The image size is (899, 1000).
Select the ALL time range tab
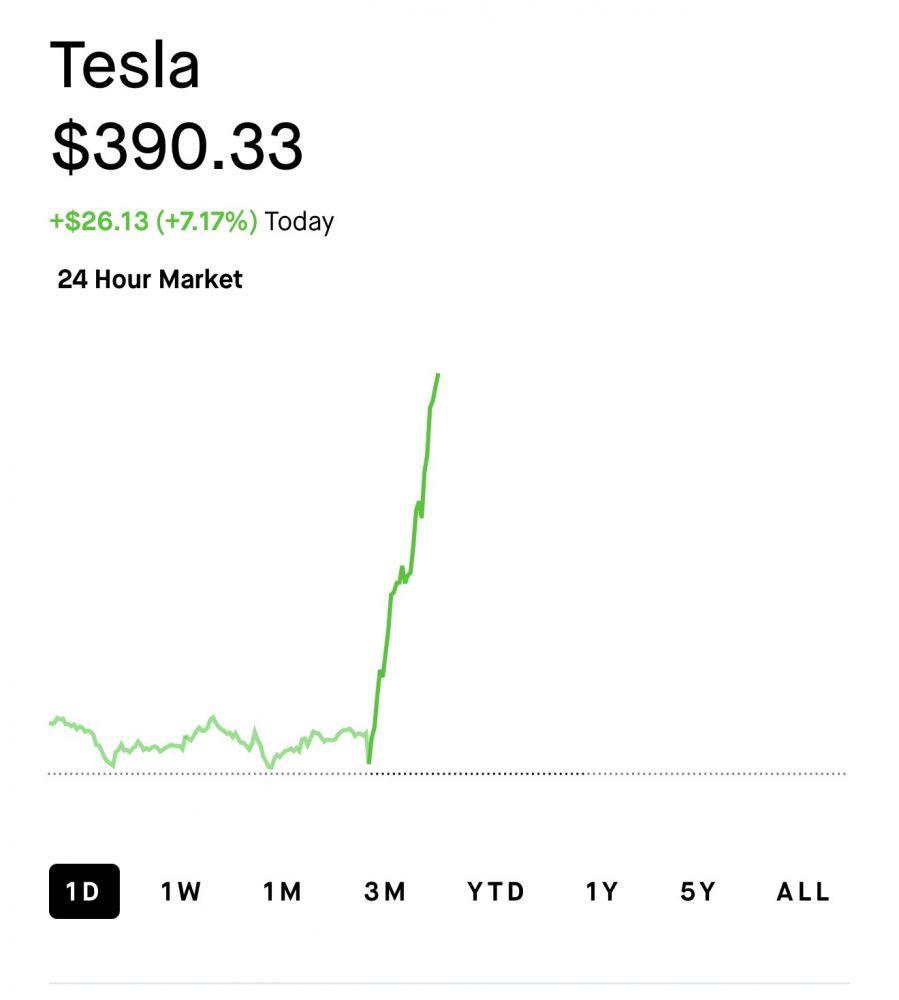(x=803, y=891)
